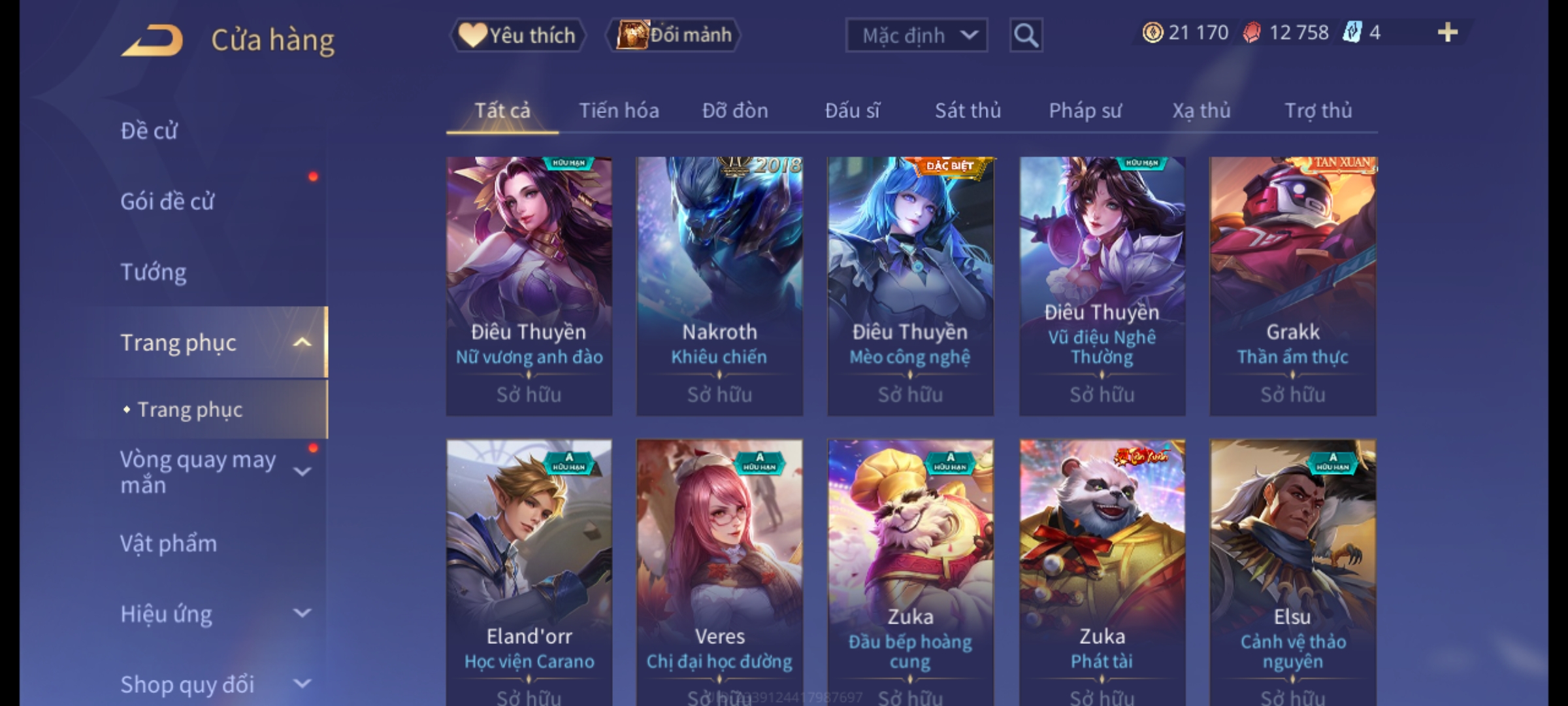1568x706 pixels.
Task: Switch to the Sát thủ tab
Action: tap(968, 110)
